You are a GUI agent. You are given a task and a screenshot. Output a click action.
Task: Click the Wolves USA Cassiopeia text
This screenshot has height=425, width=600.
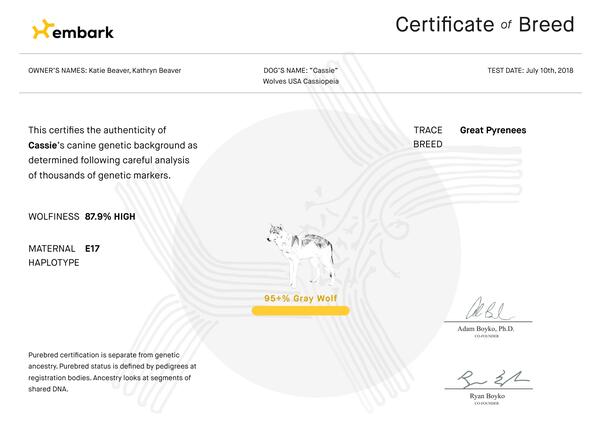[x=300, y=82]
